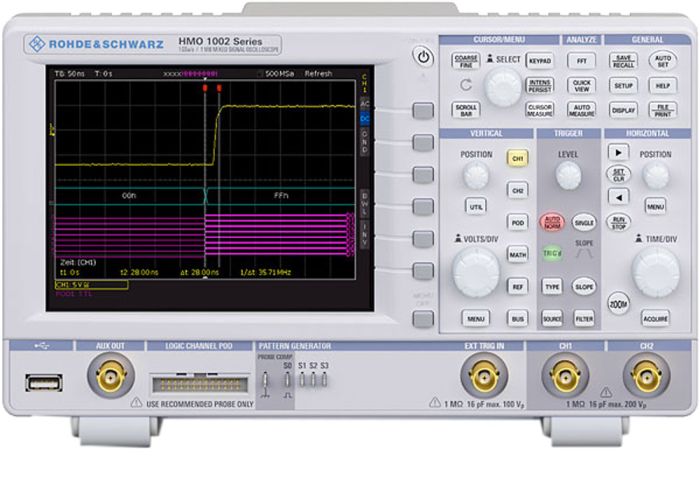The image size is (700, 478).
Task: Open QUICK VIEW analysis
Action: 581,85
